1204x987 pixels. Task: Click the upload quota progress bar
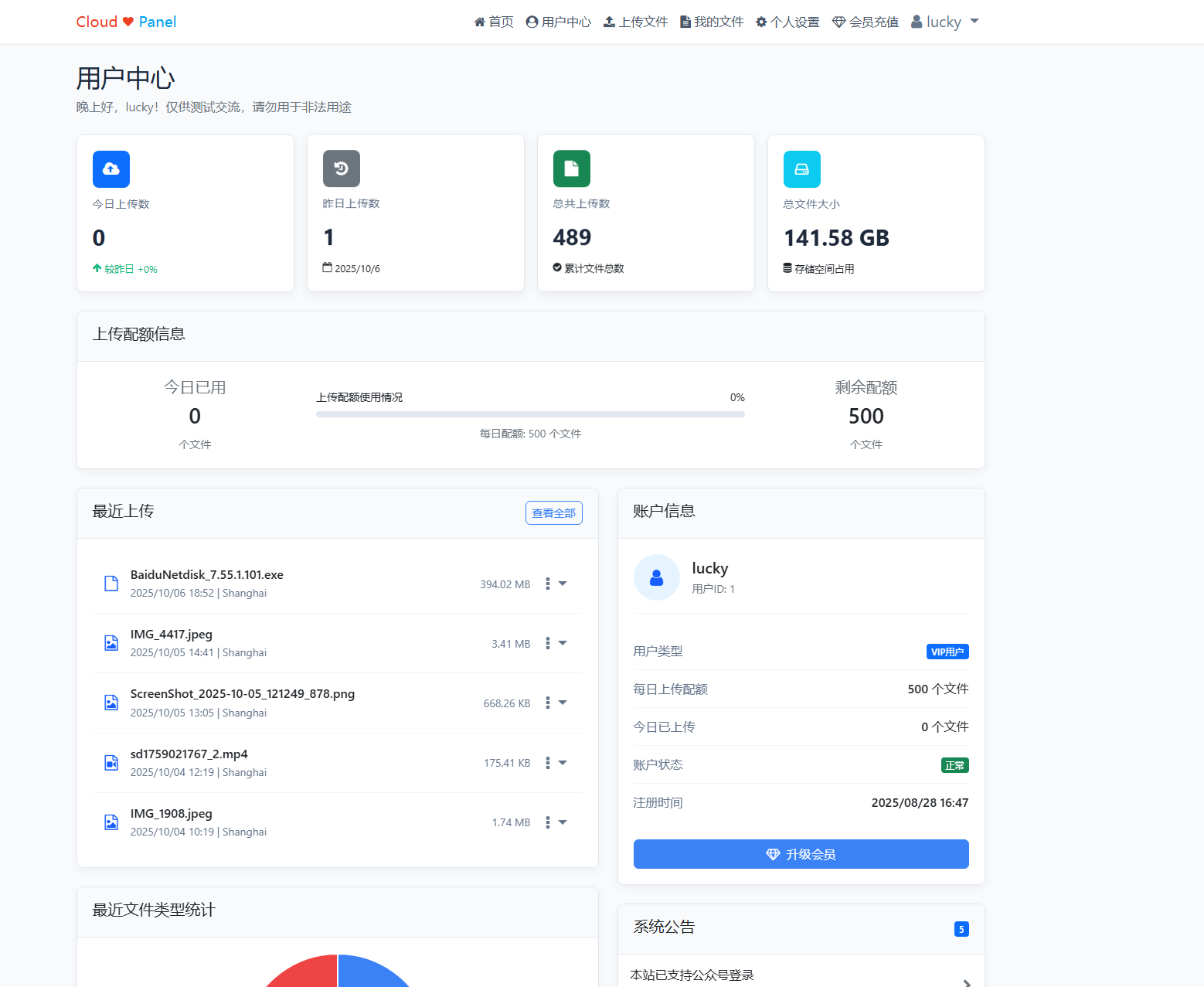point(530,414)
